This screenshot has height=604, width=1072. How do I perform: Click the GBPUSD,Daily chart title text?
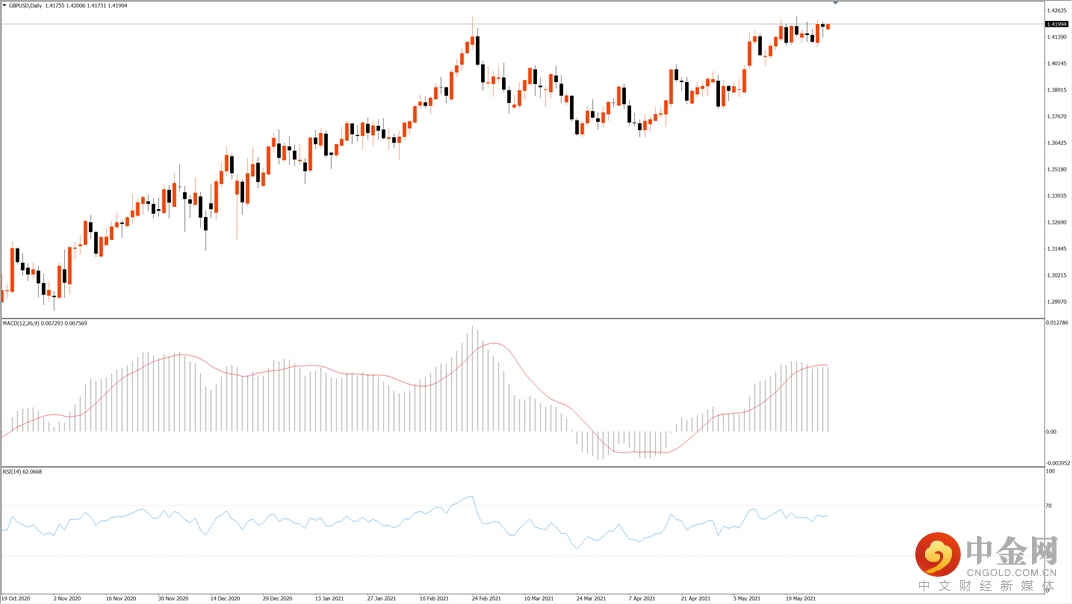pyautogui.click(x=25, y=5)
